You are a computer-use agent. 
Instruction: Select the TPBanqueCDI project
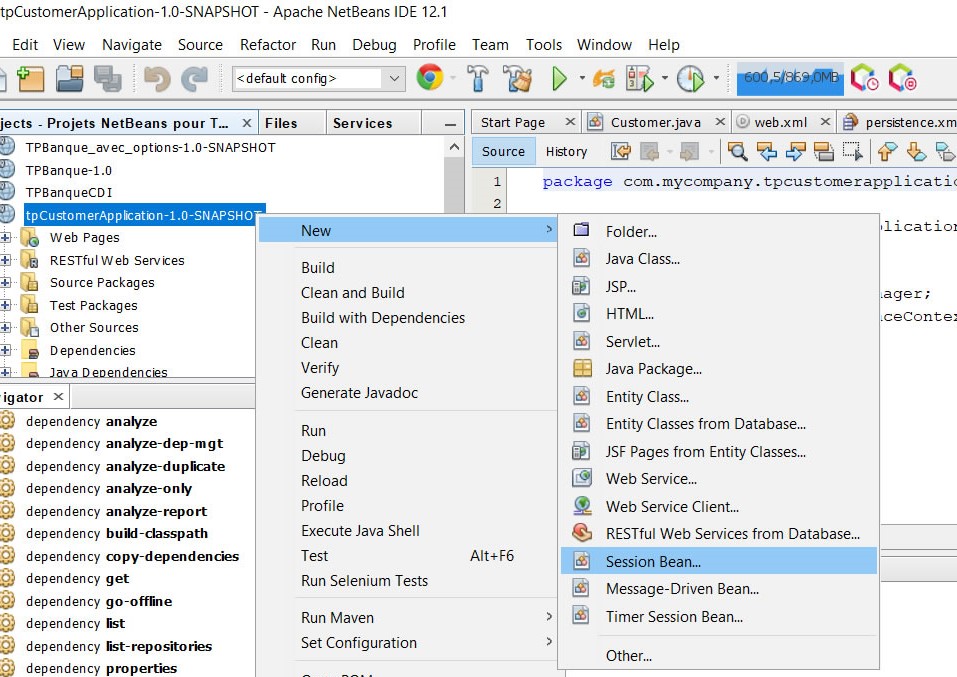[x=68, y=192]
